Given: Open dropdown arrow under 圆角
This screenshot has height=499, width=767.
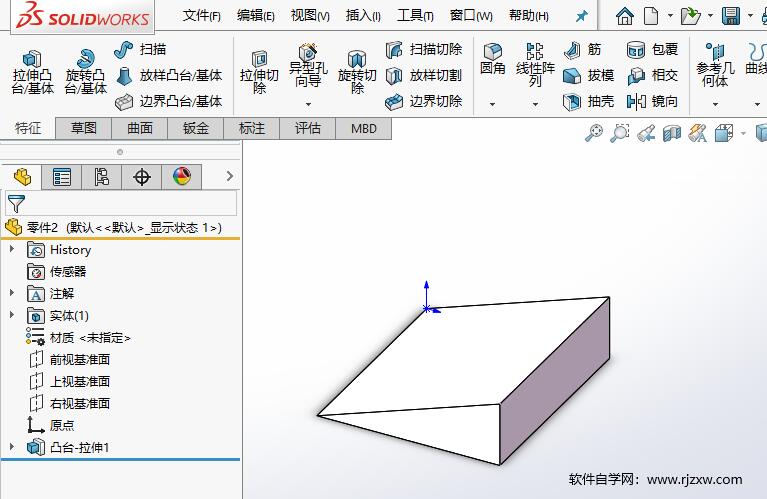Looking at the screenshot, I should [493, 104].
